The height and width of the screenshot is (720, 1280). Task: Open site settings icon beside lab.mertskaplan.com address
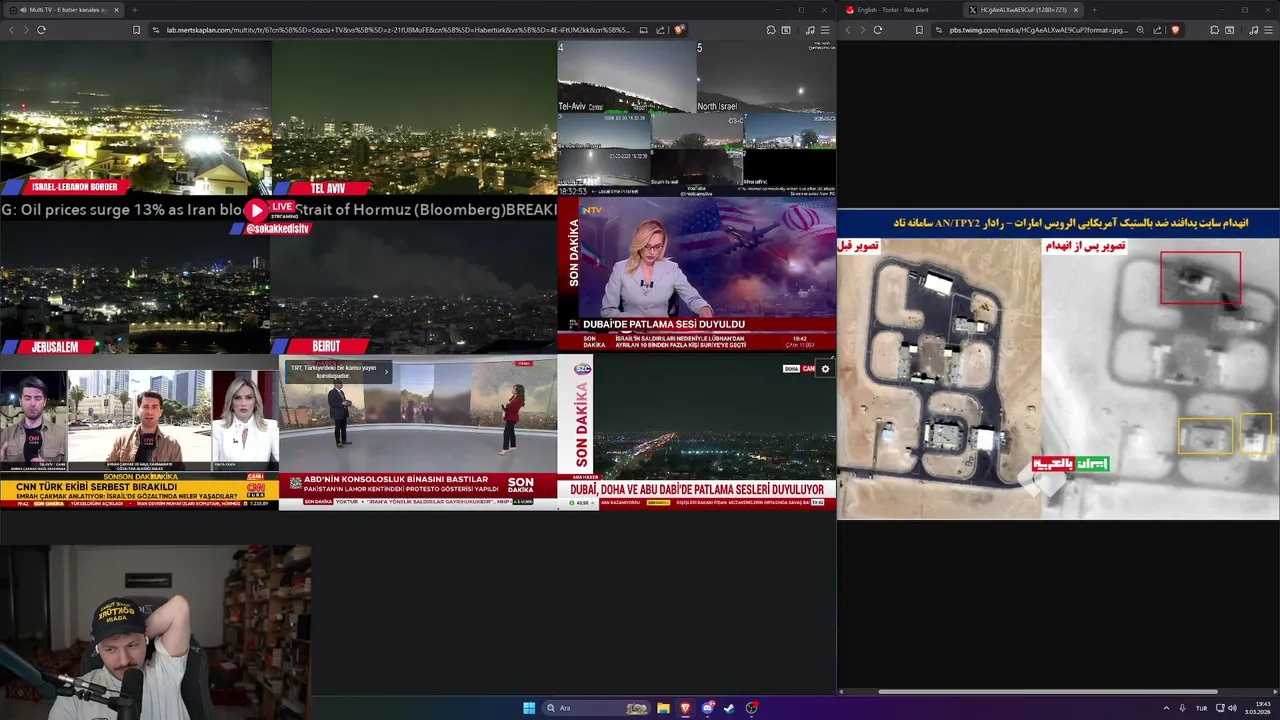156,30
